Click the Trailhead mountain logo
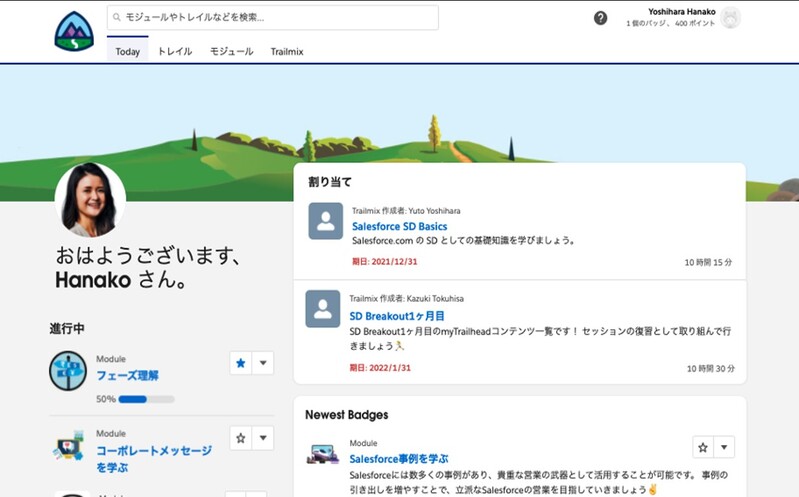Screen dimensions: 799x497 [73, 30]
